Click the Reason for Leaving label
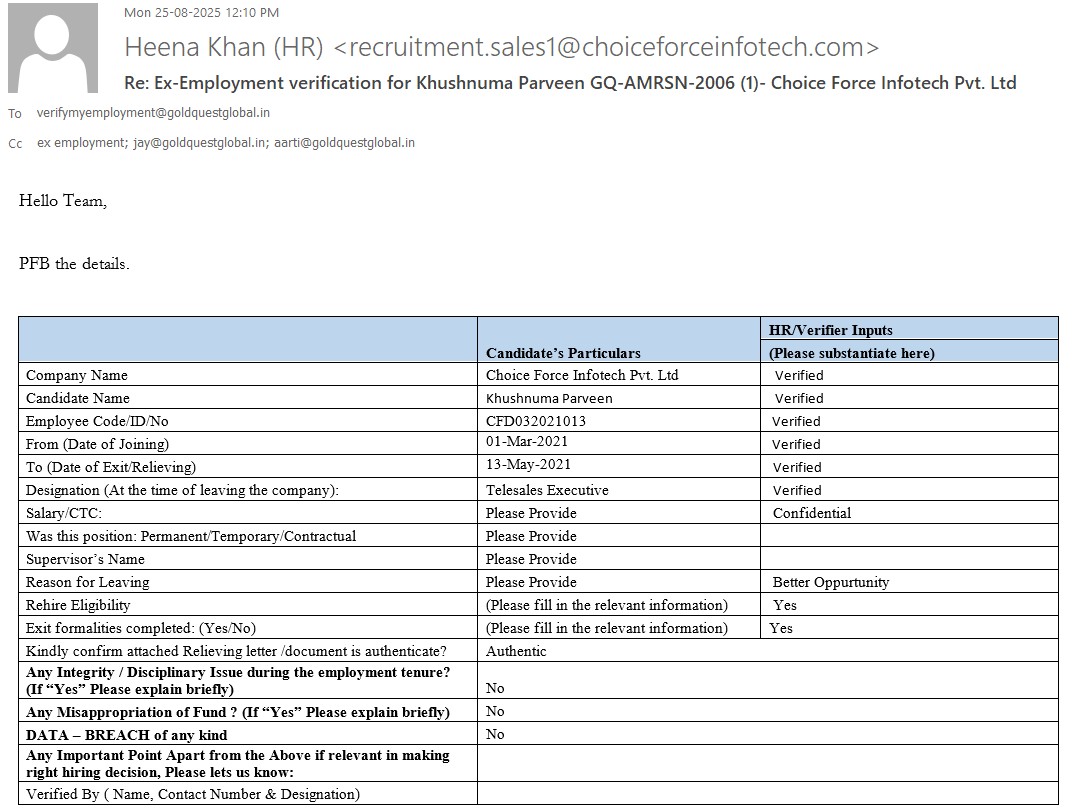The width and height of the screenshot is (1077, 811). 88,582
